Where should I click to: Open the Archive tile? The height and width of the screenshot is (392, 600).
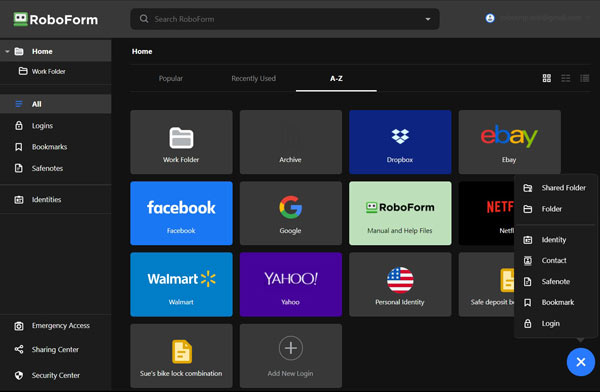[291, 142]
